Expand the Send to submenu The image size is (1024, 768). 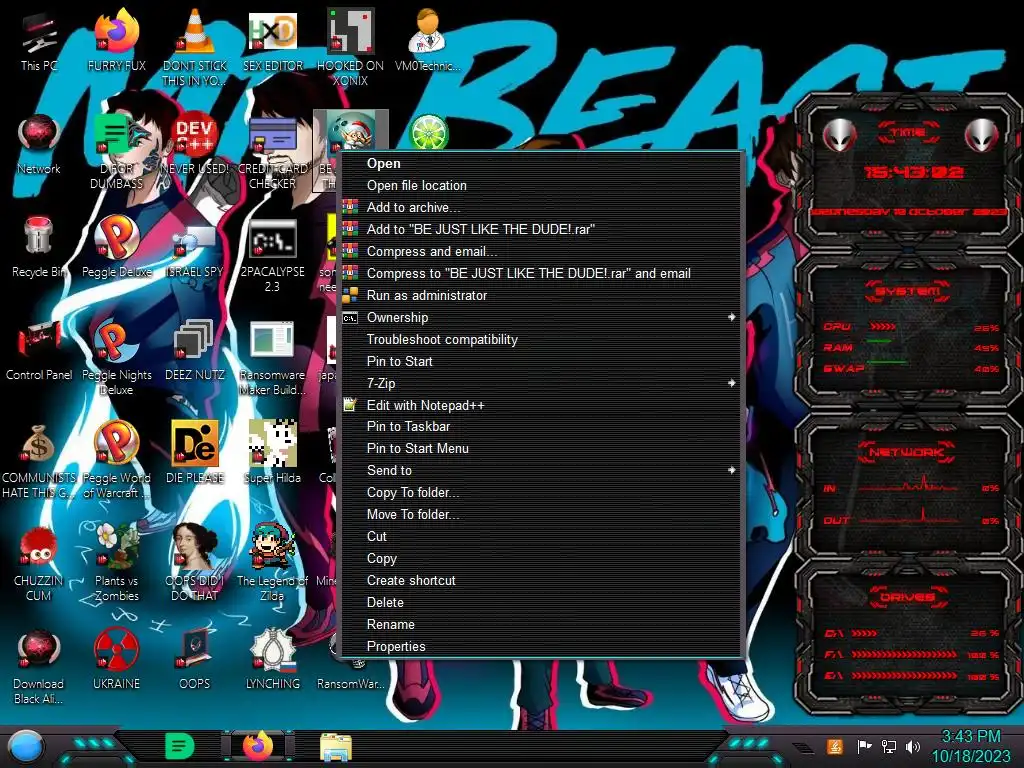coord(541,470)
